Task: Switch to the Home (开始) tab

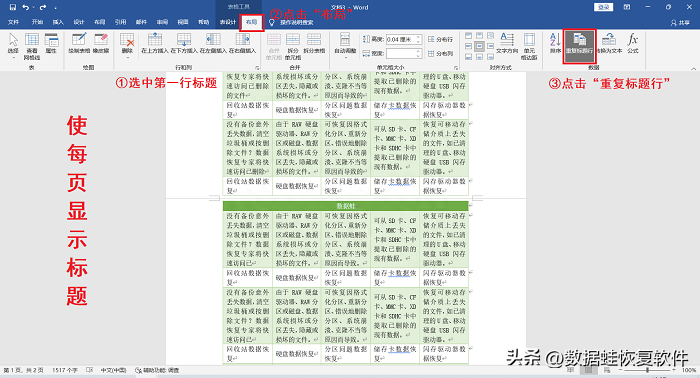Action: point(38,22)
